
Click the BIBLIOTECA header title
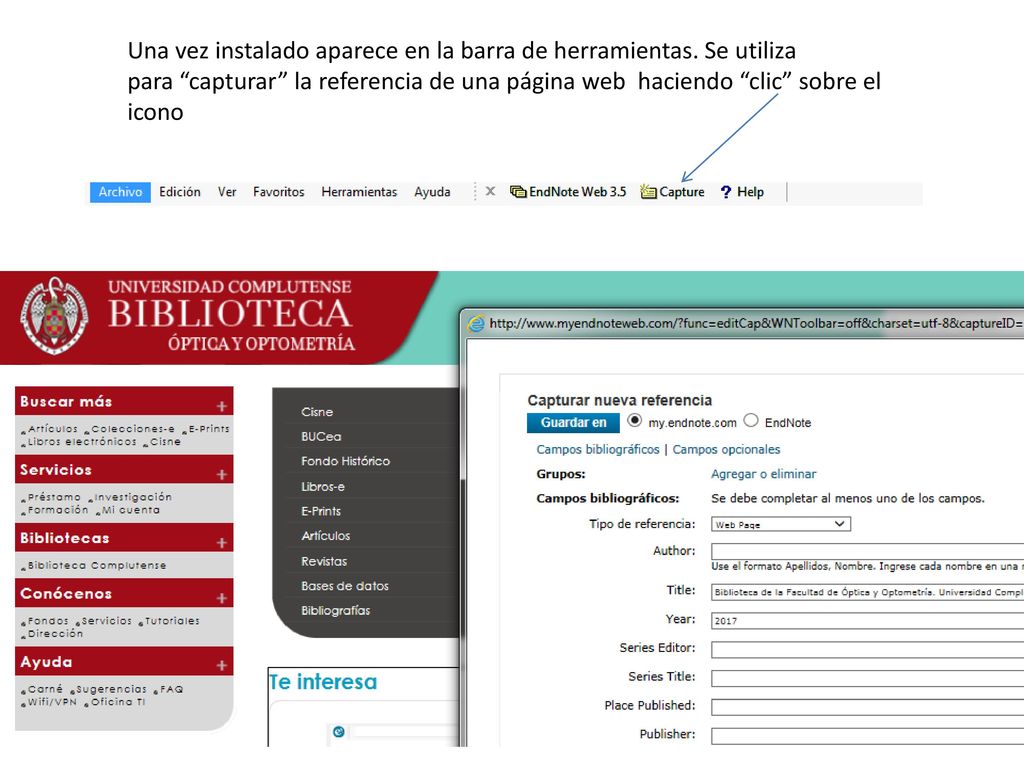[231, 313]
